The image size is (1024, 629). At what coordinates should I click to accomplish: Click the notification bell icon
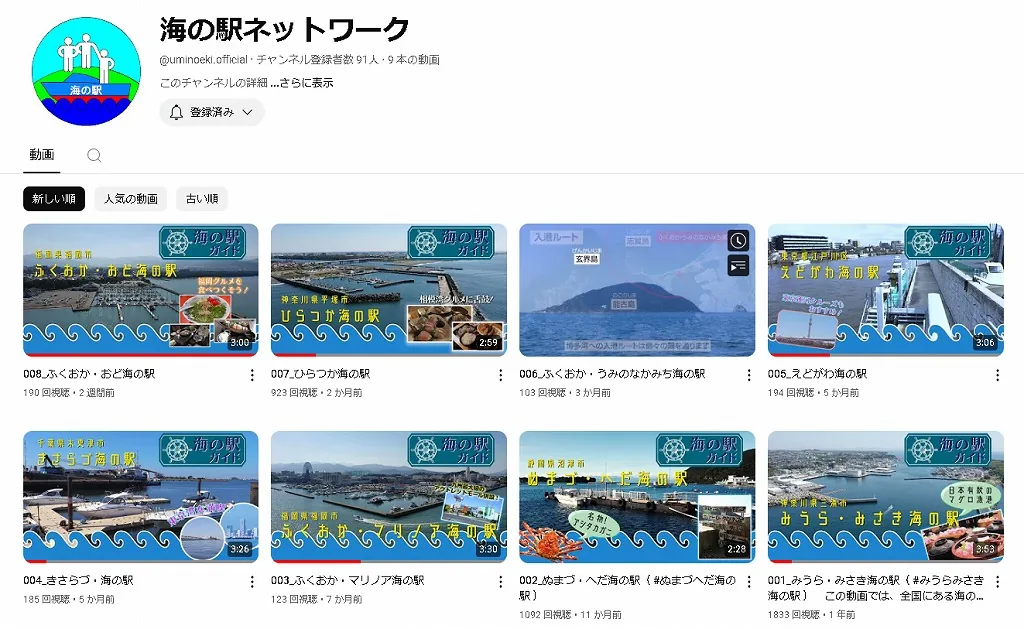[x=176, y=112]
